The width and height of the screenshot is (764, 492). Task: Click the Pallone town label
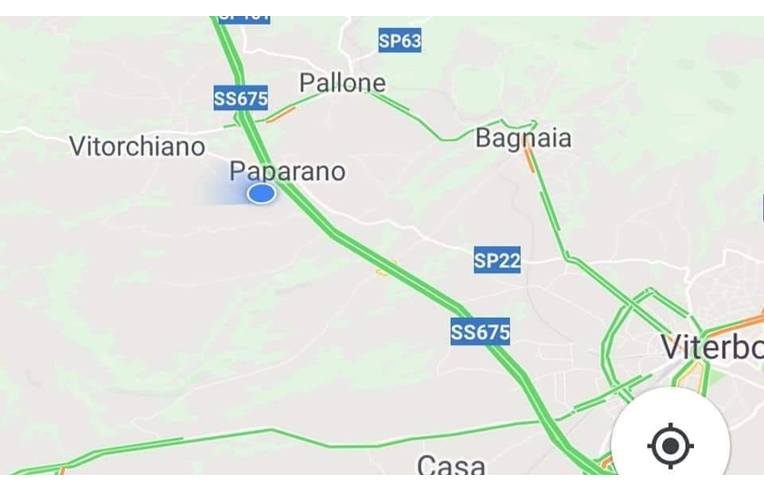tap(343, 83)
